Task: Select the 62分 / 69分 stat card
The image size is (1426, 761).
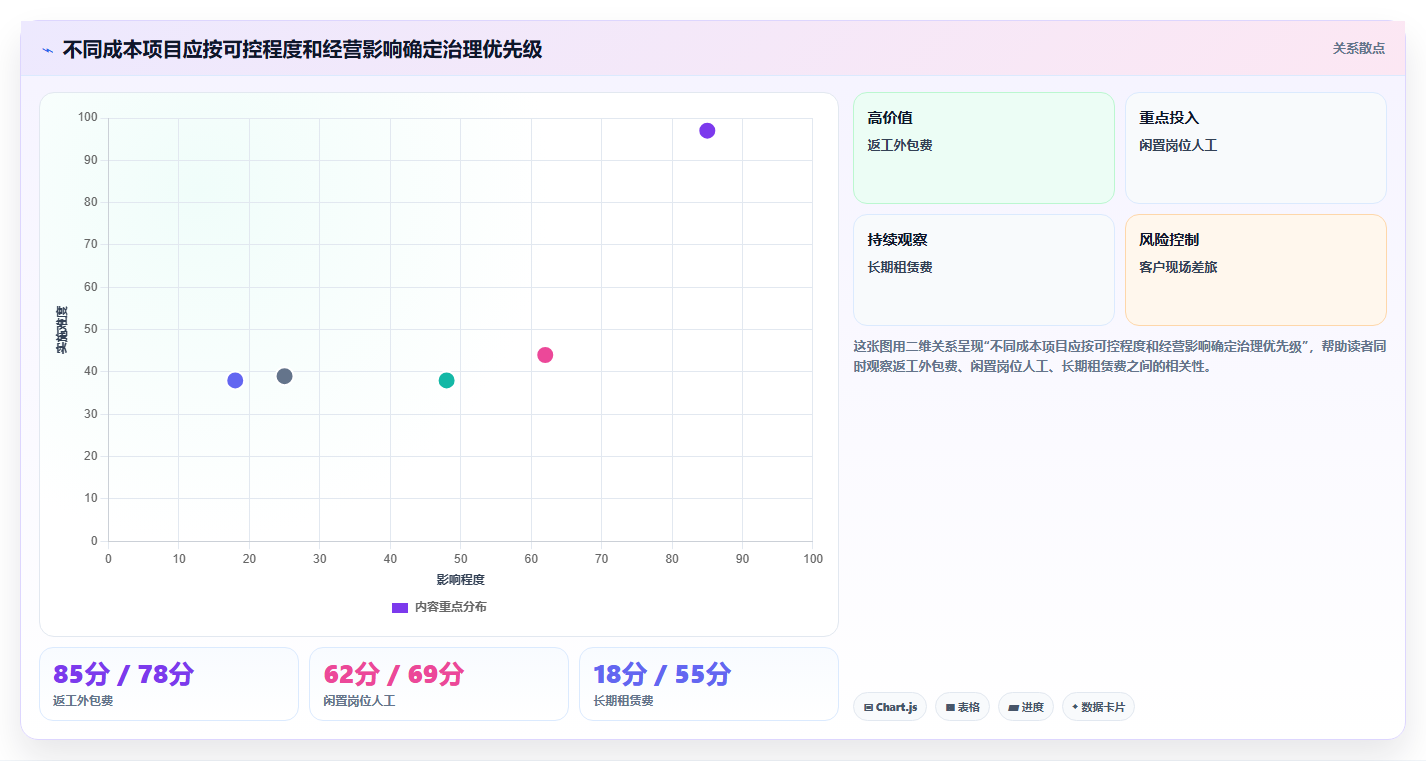Action: 439,684
